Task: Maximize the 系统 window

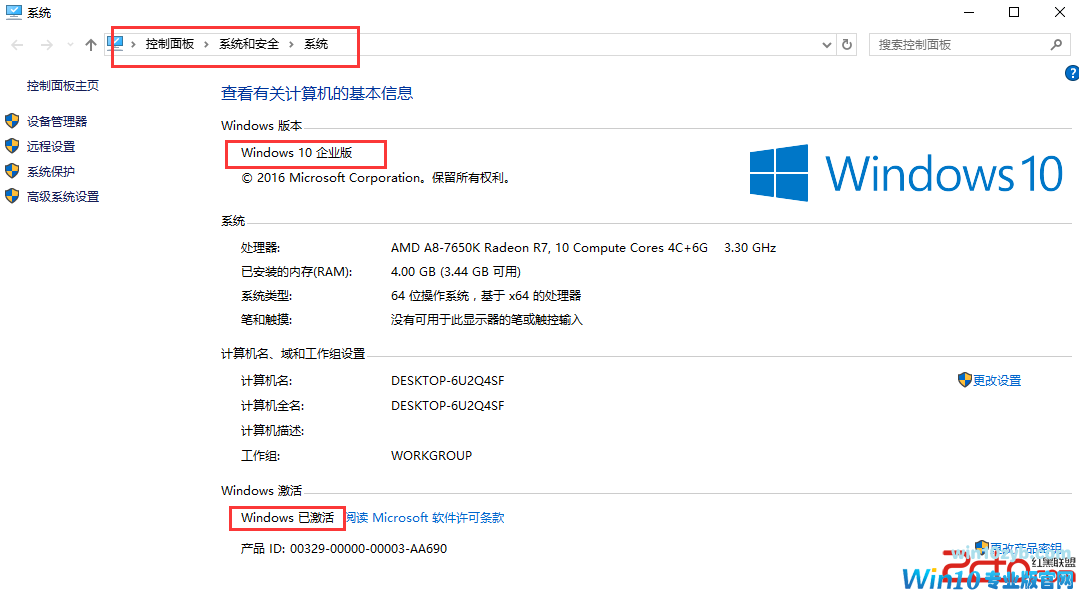Action: pos(1014,12)
